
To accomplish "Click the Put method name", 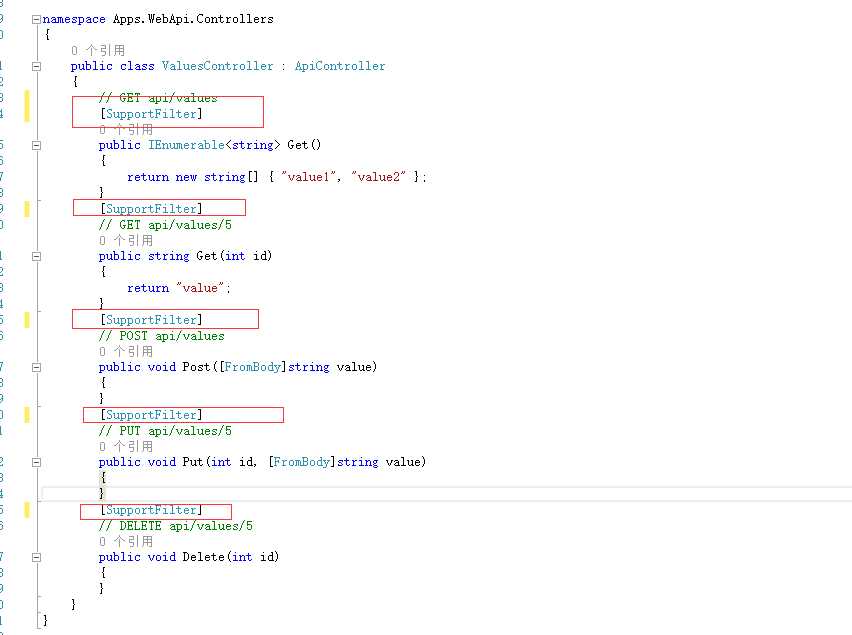I will click(192, 462).
